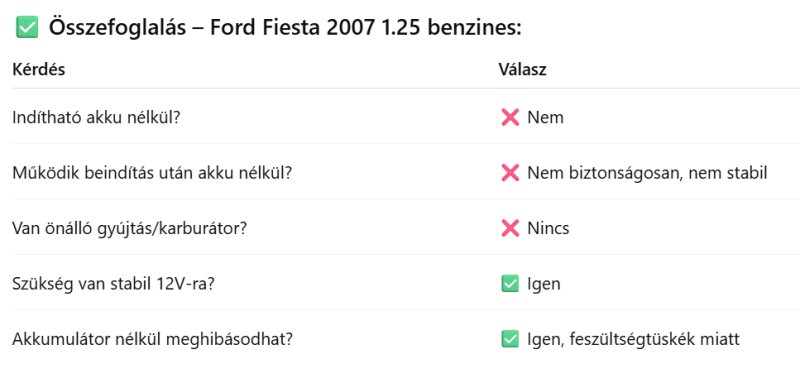Click the Nem answer text

pyautogui.click(x=545, y=118)
